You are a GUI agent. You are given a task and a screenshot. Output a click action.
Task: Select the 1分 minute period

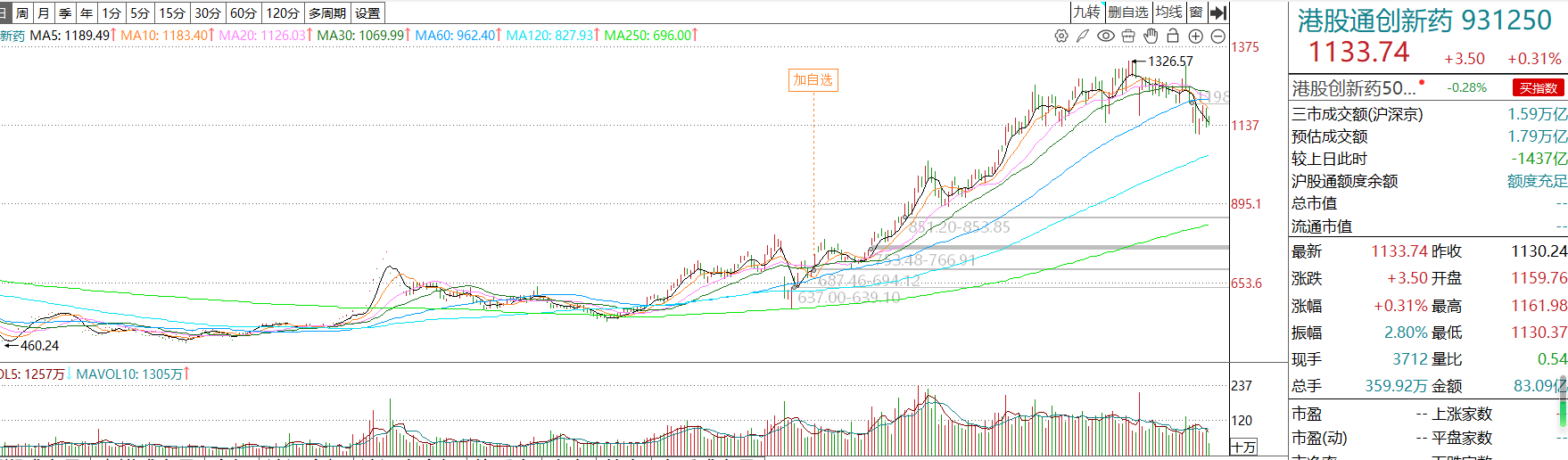tap(111, 13)
